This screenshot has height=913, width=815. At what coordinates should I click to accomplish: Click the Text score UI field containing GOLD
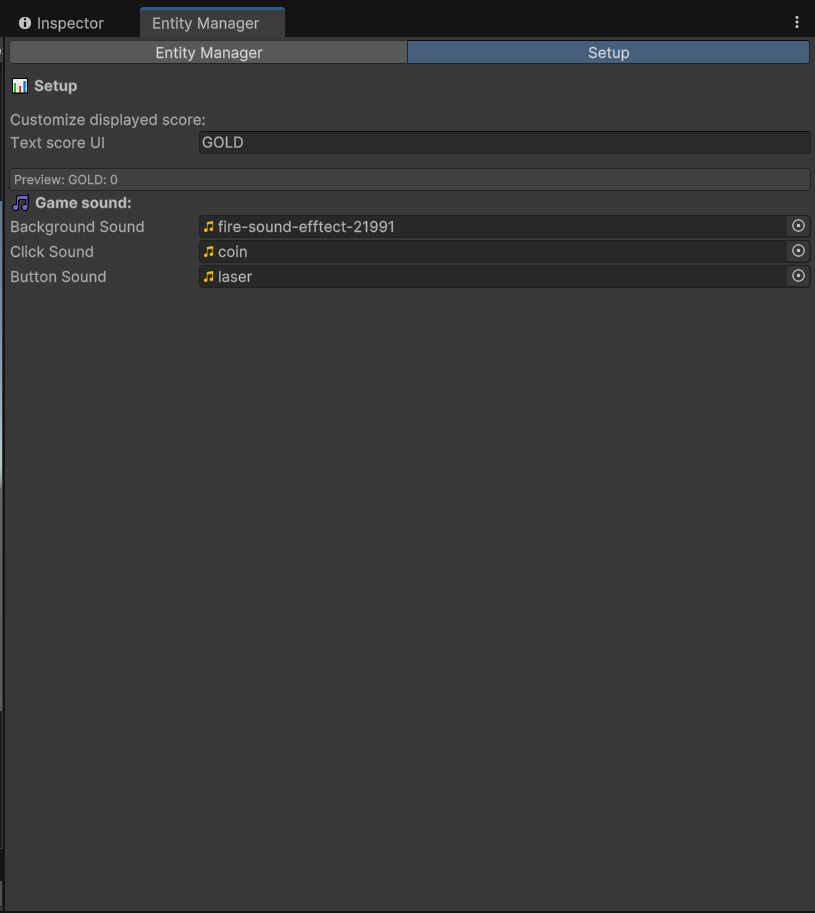(504, 143)
